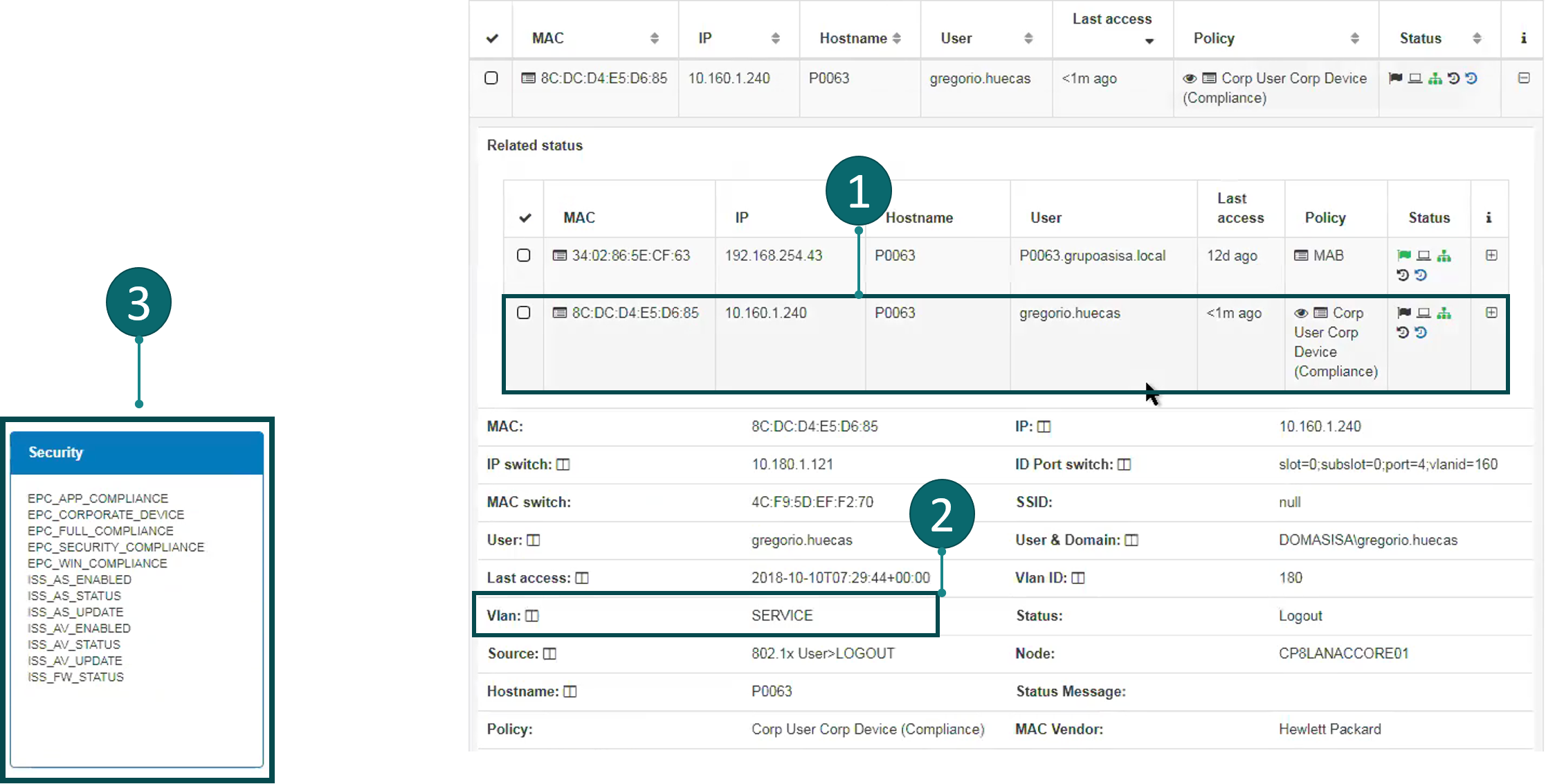Toggle the eye icon in the top row policy

(x=1190, y=78)
